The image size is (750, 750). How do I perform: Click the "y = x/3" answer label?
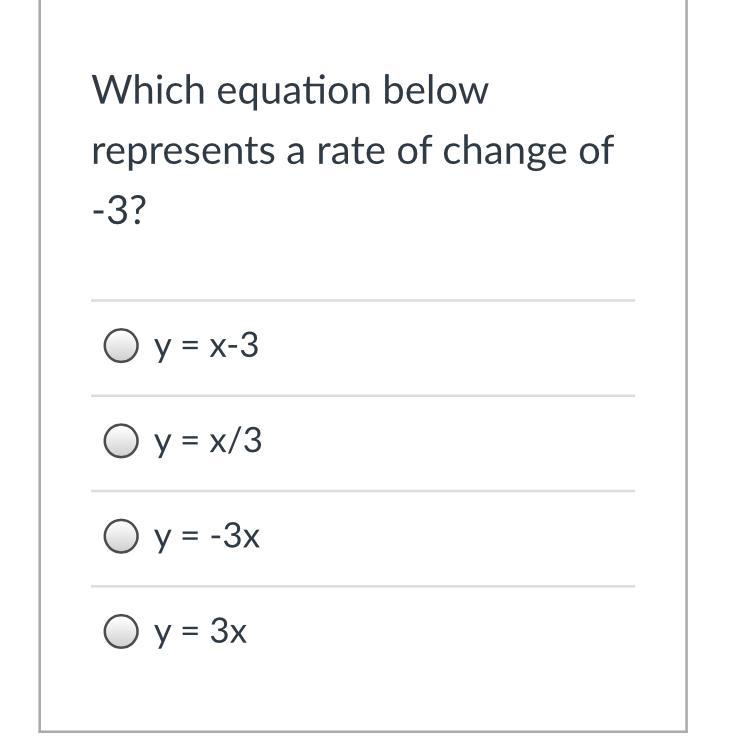208,442
